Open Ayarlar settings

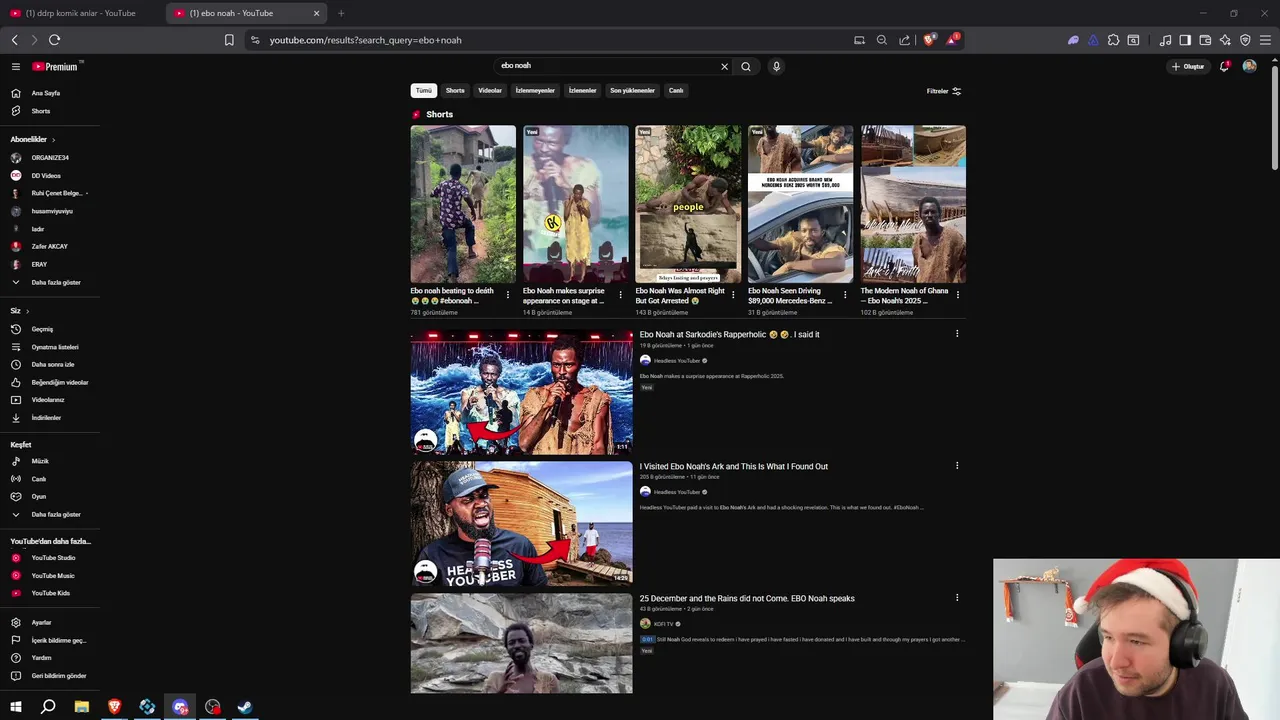(50, 622)
